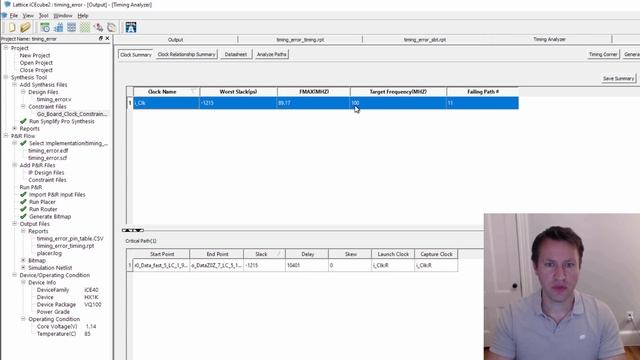Switch to the Timing Analyzer tab
This screenshot has height=360, width=640.
coord(549,40)
